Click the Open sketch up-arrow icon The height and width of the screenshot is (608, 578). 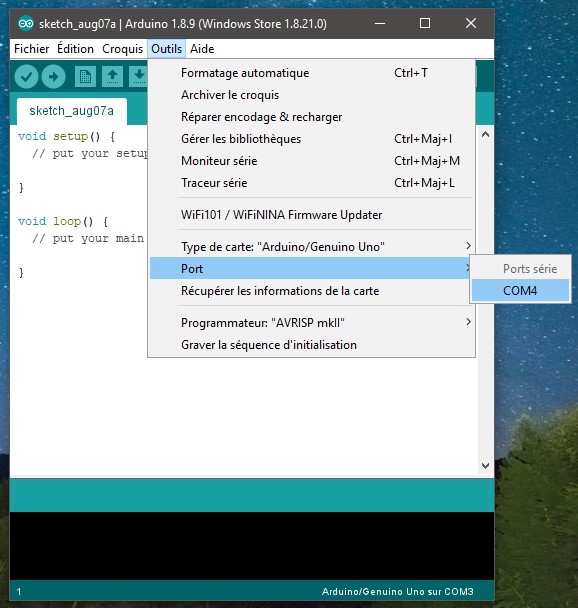click(x=113, y=76)
